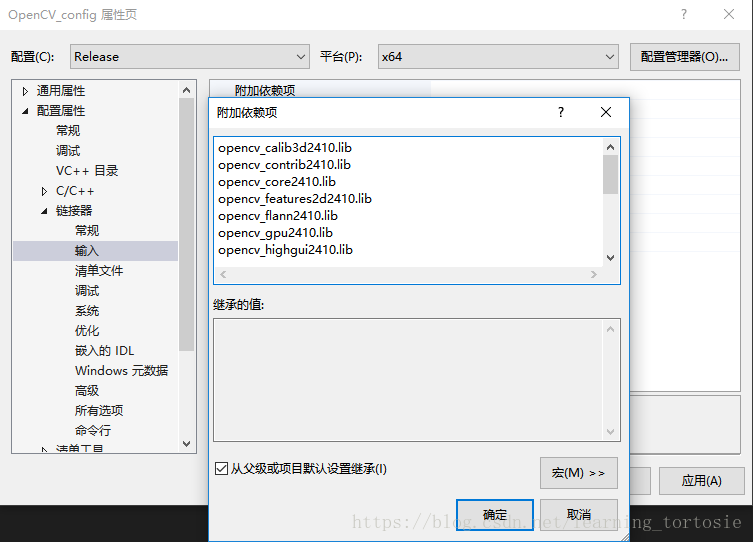The image size is (753, 542).
Task: Click opencv_contrib2410.lib line
Action: [x=284, y=165]
